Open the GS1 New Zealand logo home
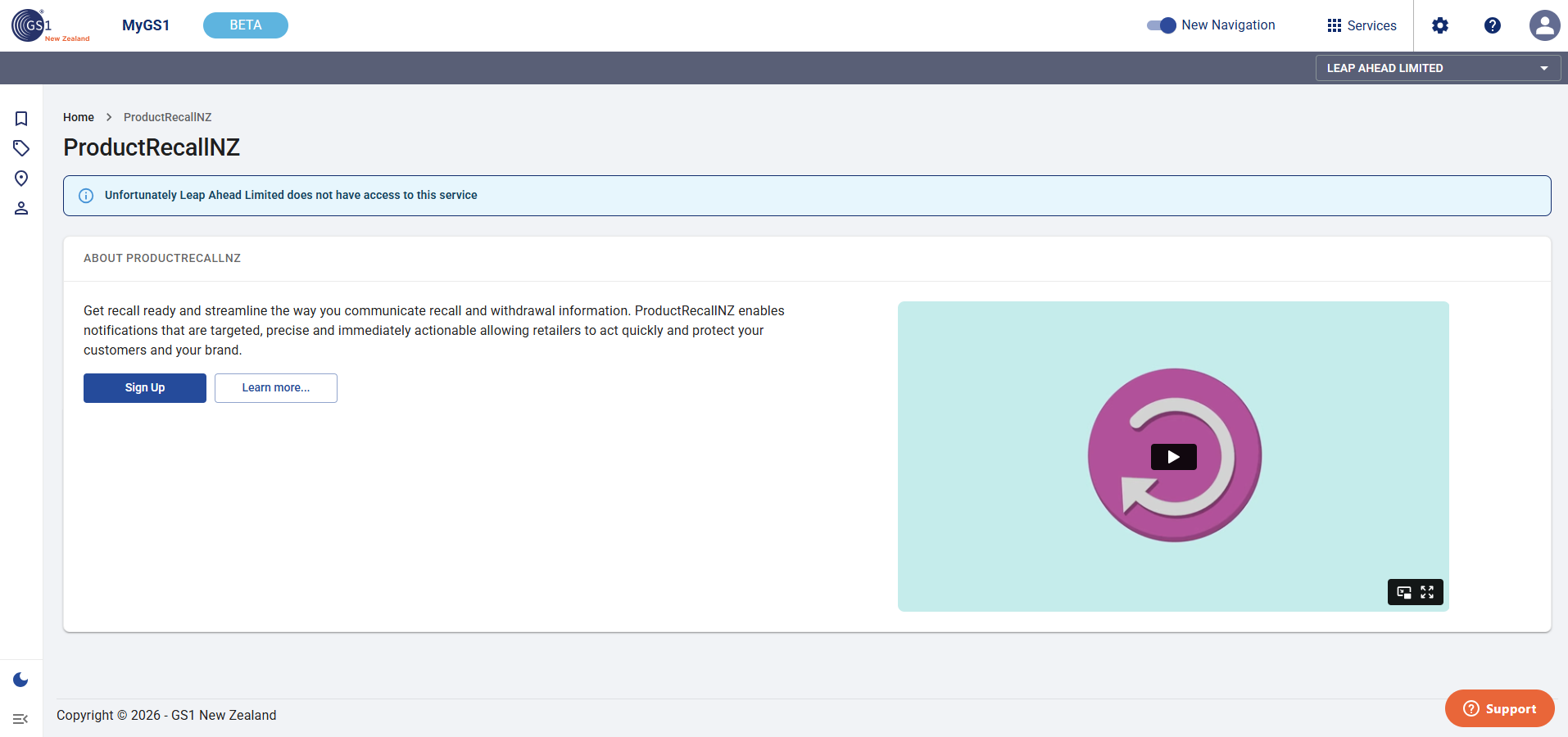1568x737 pixels. 51,25
